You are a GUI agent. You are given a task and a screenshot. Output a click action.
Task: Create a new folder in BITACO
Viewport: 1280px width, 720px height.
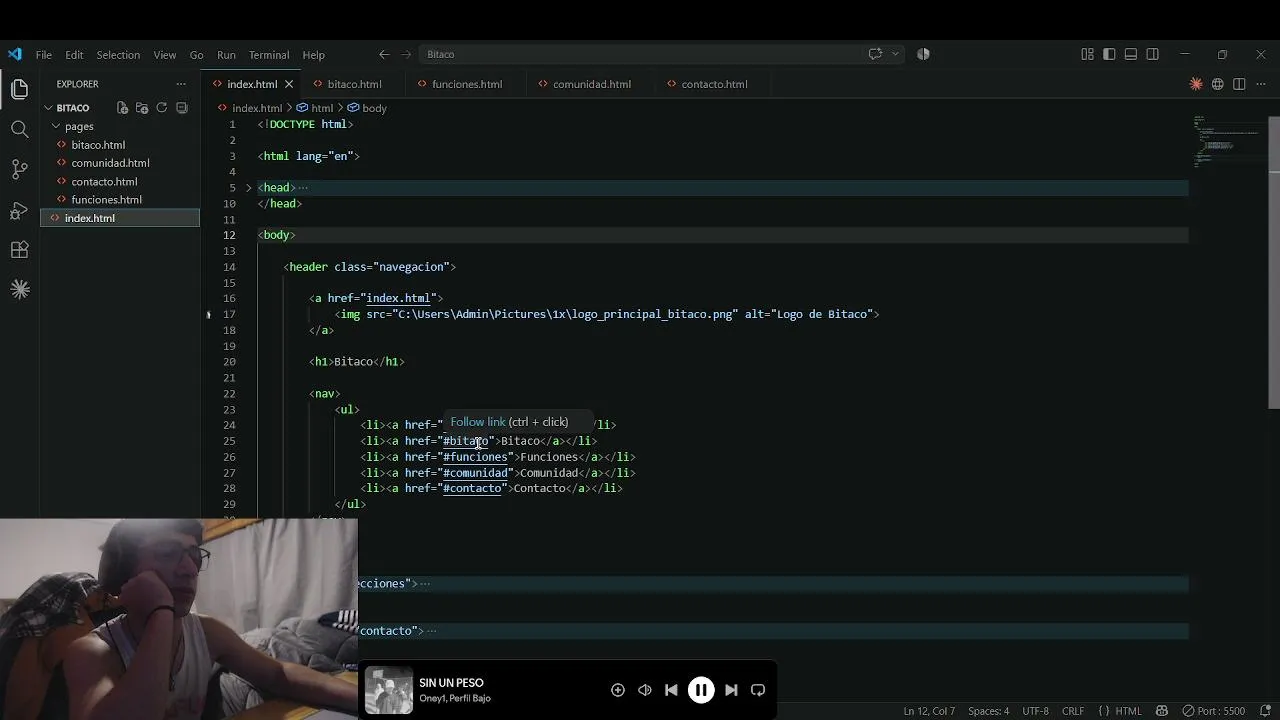coord(142,107)
